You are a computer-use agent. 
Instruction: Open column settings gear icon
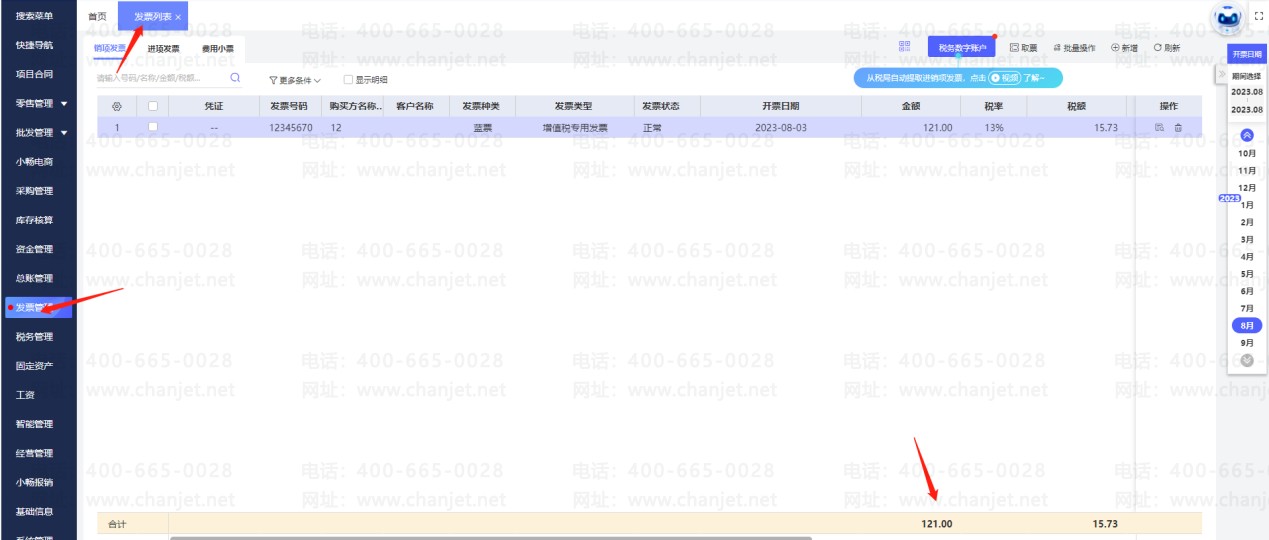(117, 106)
